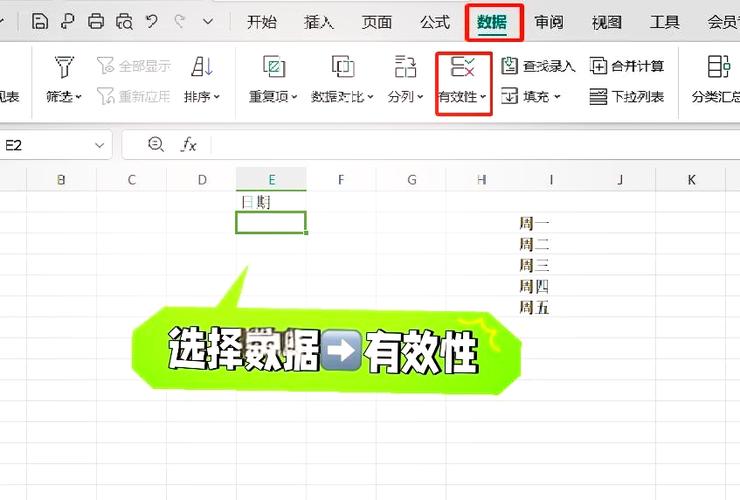Image resolution: width=740 pixels, height=500 pixels.
Task: Switch to the 页面 tab
Action: point(377,22)
